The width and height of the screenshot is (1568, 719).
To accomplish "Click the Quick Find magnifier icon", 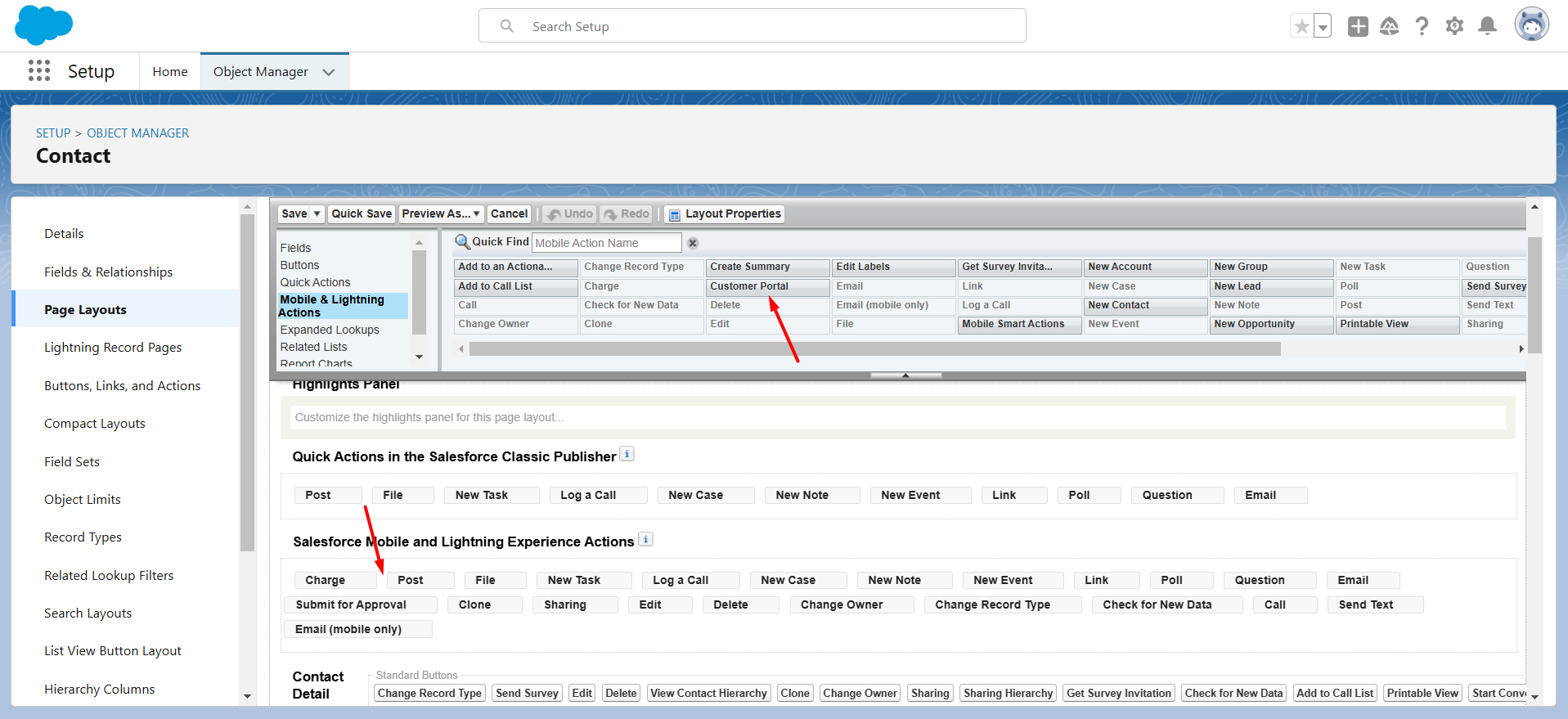I will 462,242.
